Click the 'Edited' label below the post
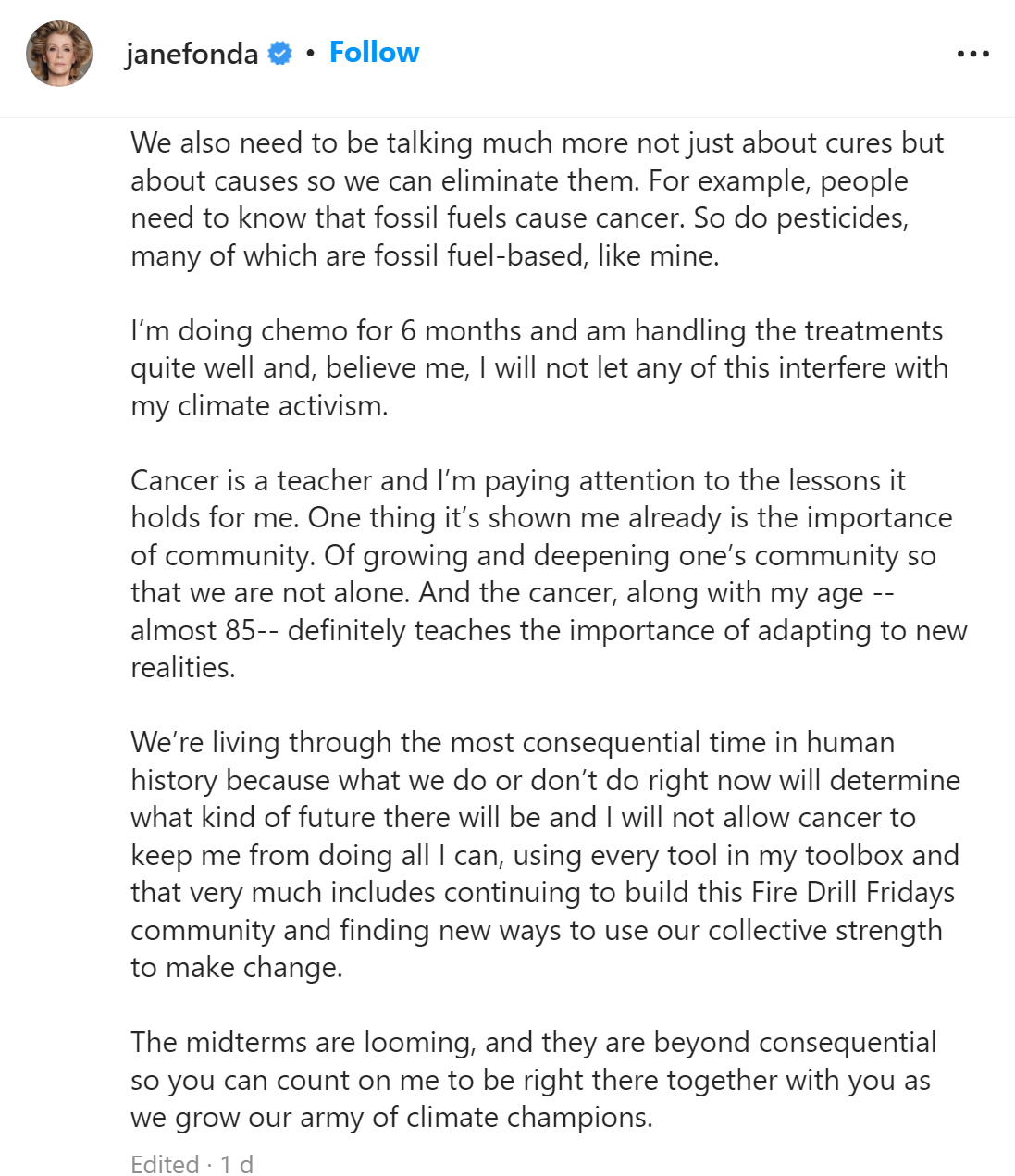The image size is (1015, 1176). point(165,1164)
